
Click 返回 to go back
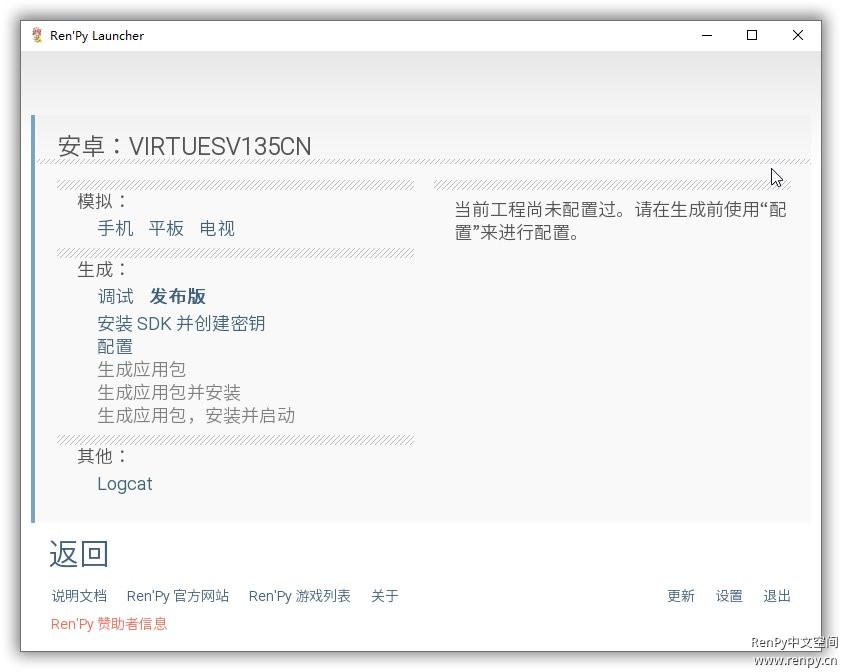point(79,554)
